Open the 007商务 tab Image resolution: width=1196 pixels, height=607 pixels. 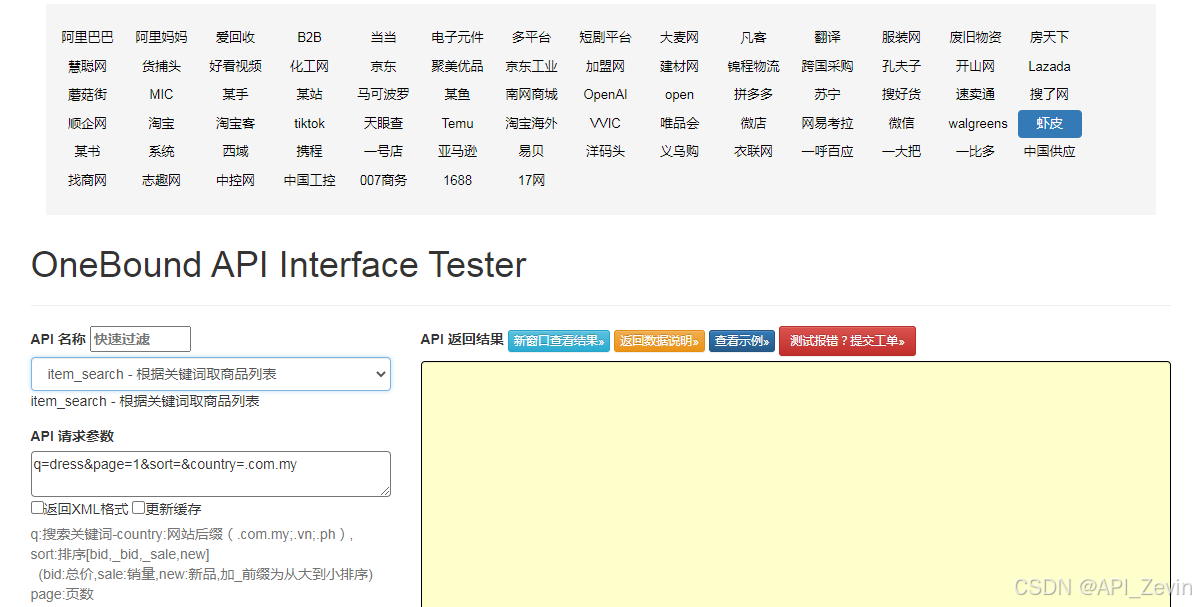pos(383,181)
